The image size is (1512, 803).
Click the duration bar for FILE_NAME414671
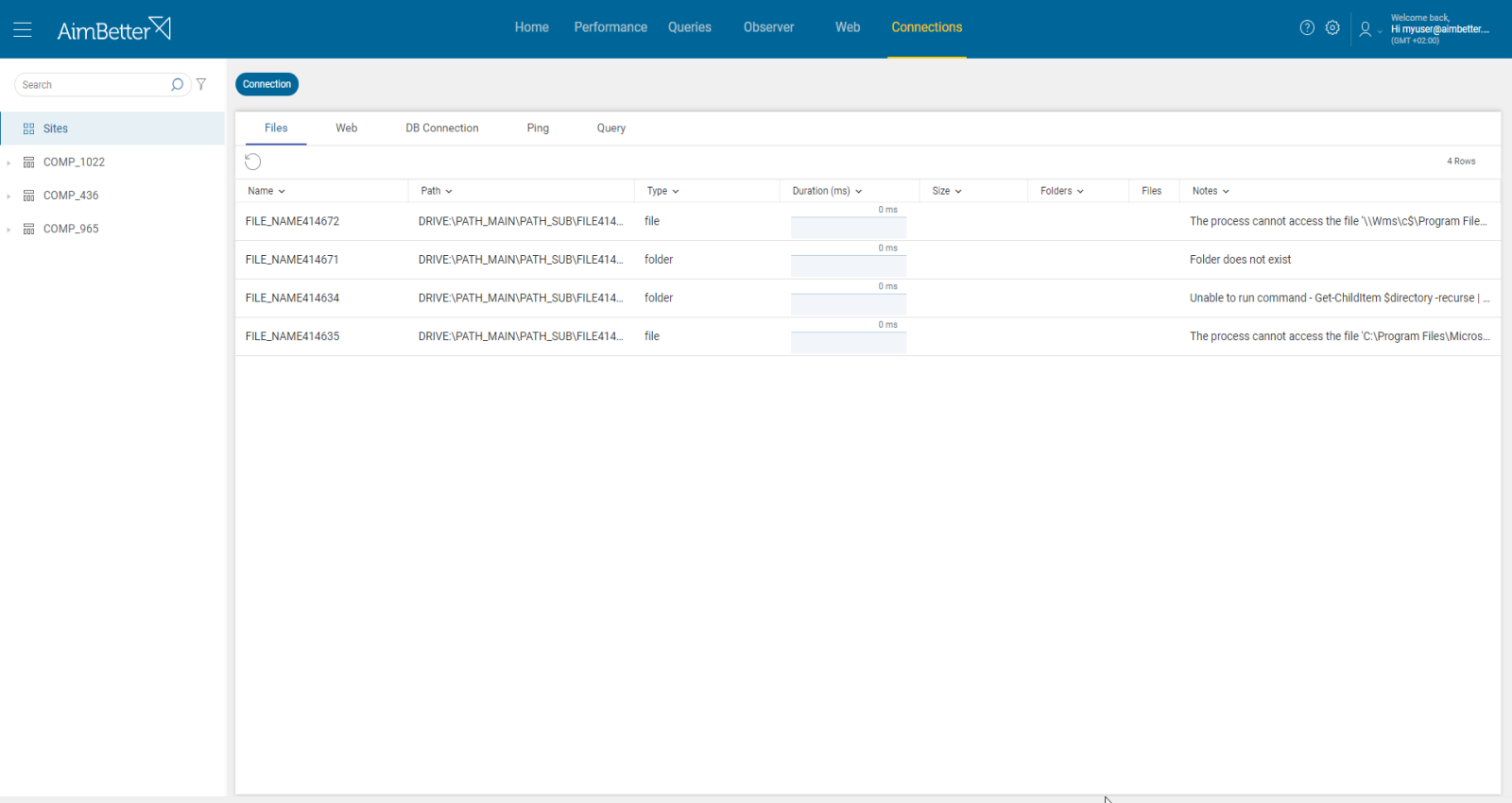click(849, 266)
